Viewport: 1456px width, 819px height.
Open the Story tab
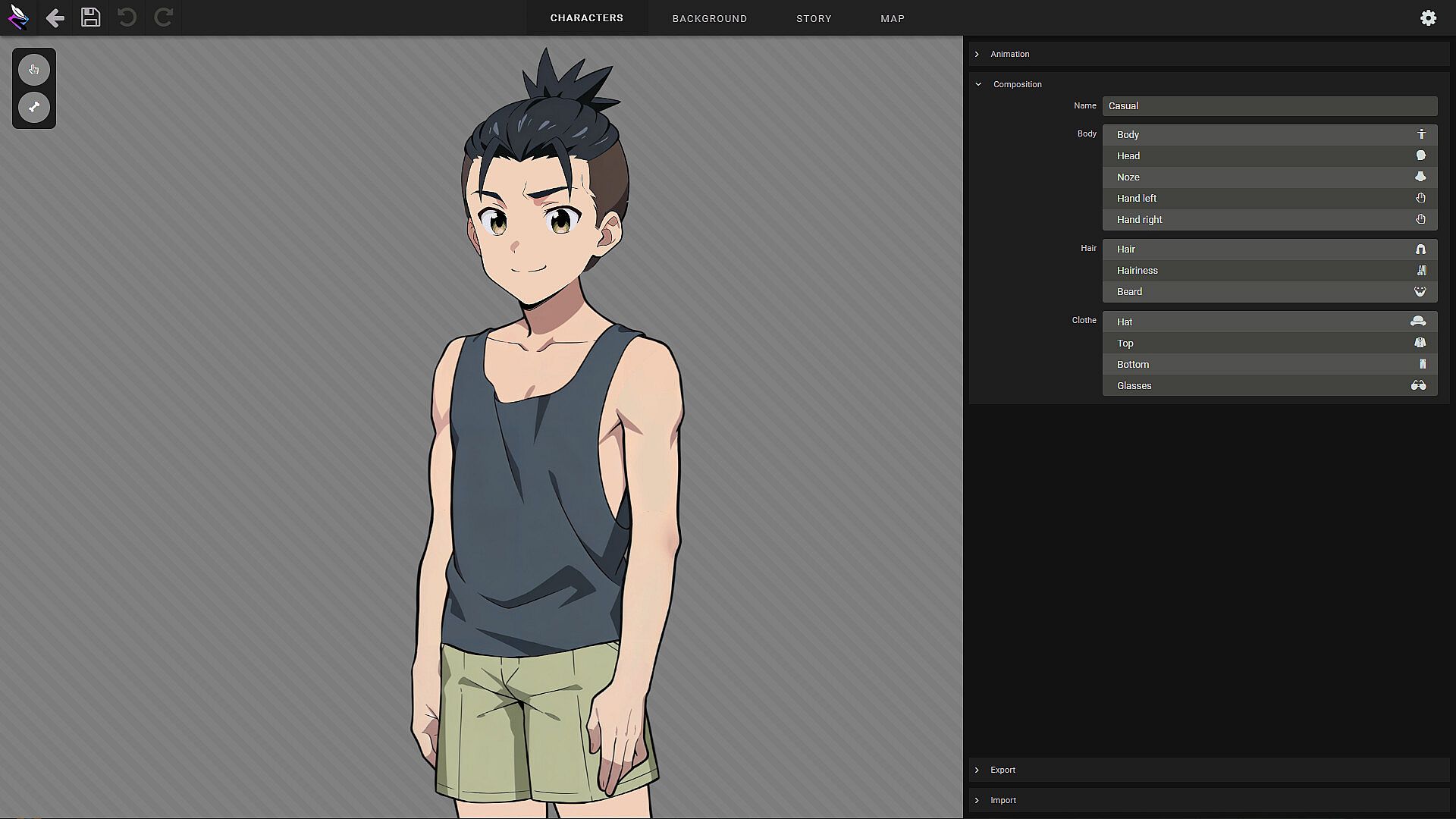click(814, 18)
